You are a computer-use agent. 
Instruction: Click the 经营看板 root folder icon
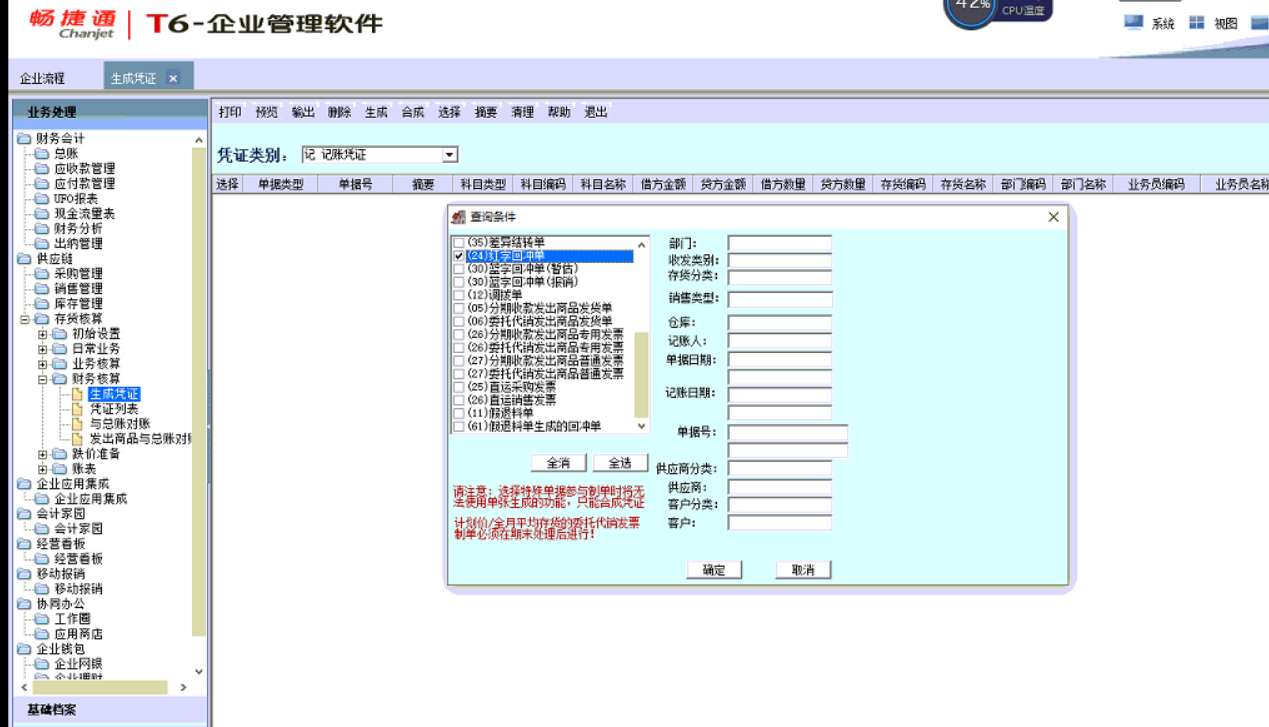click(24, 544)
